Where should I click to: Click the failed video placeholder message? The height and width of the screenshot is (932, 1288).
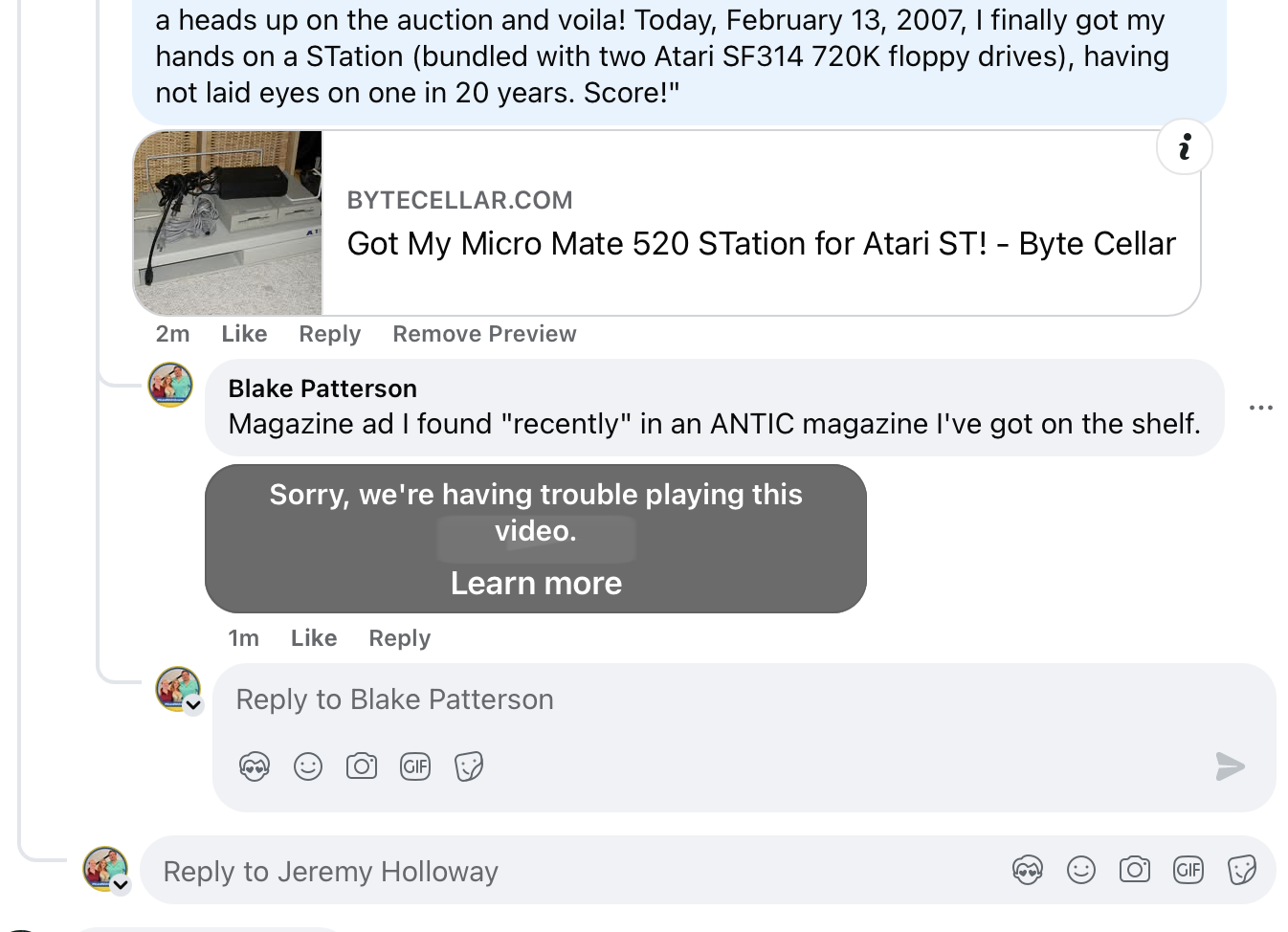point(536,512)
